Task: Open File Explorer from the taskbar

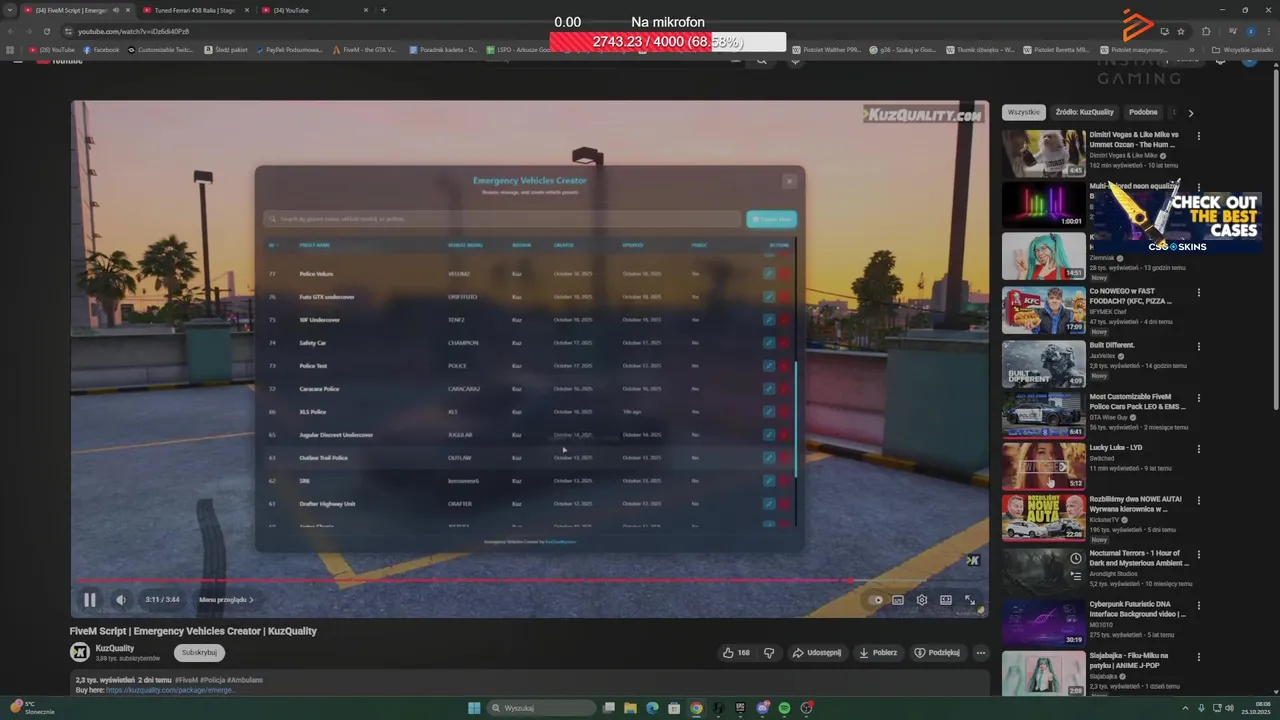Action: 630,708
